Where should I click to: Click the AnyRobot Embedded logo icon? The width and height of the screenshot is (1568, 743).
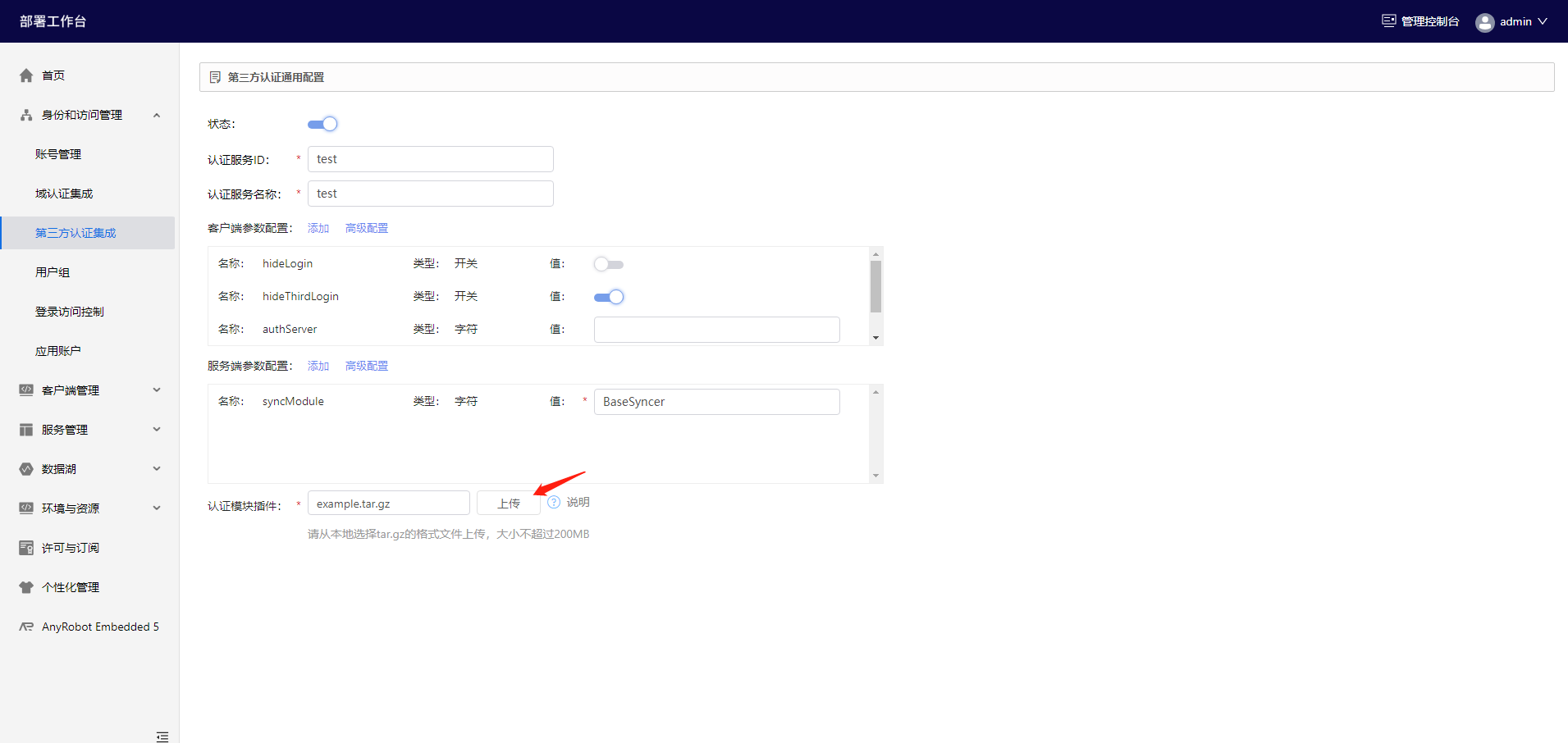click(26, 627)
